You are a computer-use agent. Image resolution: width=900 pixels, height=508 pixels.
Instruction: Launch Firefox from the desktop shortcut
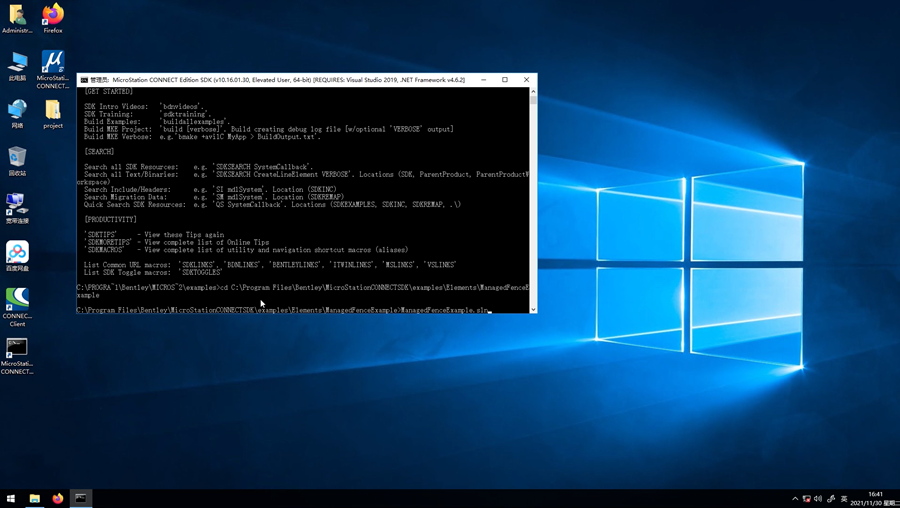53,19
